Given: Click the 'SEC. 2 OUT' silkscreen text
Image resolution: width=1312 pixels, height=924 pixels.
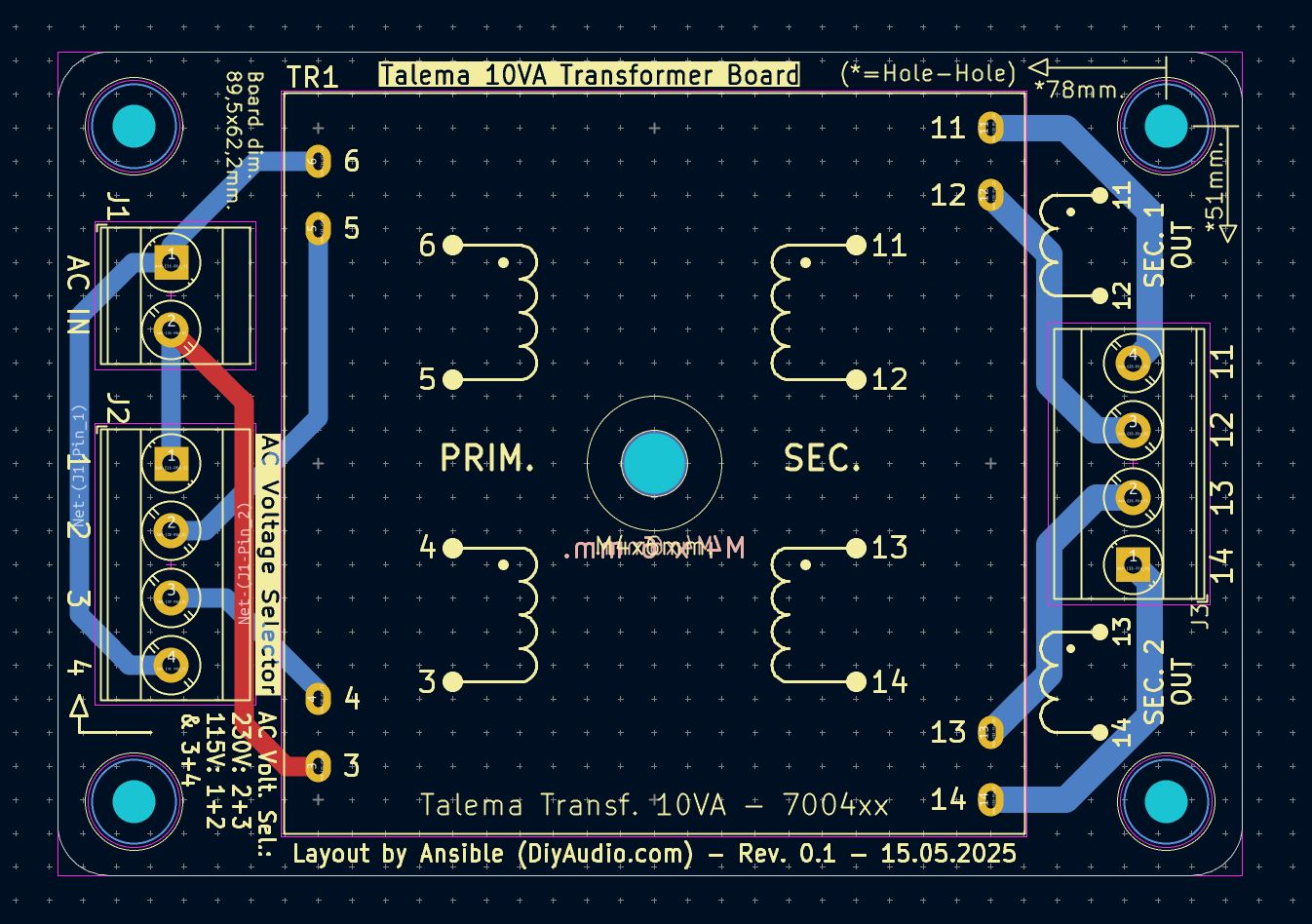Looking at the screenshot, I should point(1167,682).
